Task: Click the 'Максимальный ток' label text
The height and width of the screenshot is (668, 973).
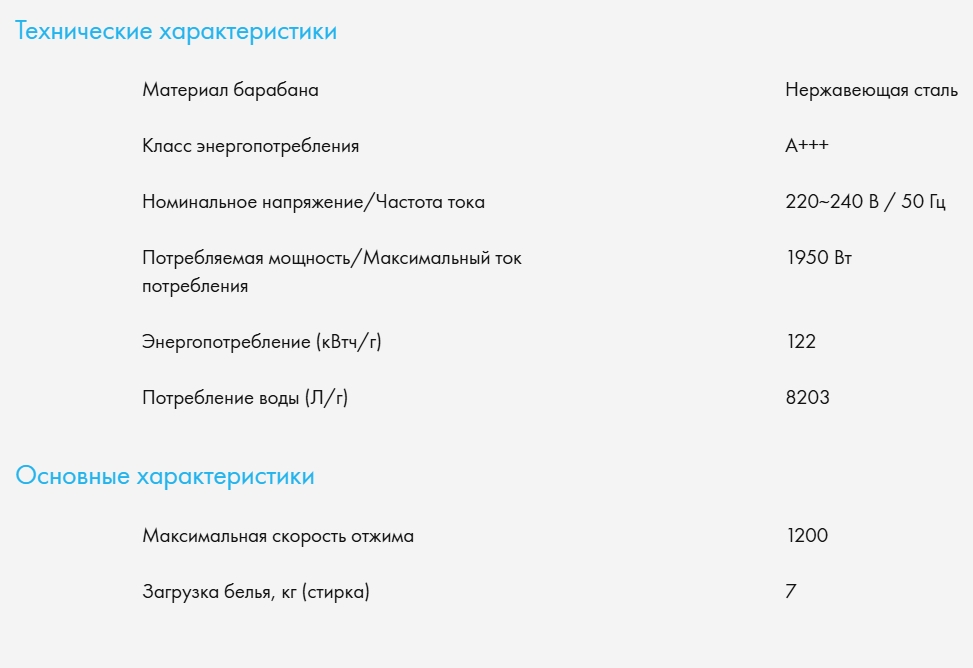Action: [x=442, y=259]
